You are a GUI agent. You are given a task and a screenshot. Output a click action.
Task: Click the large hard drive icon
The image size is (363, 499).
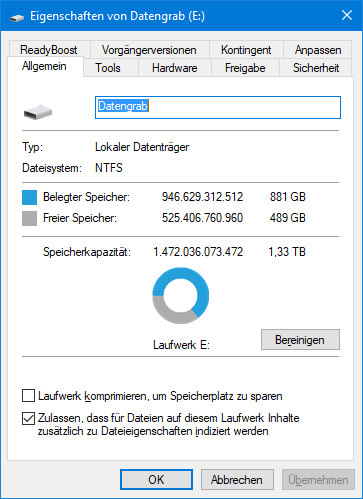tap(38, 112)
